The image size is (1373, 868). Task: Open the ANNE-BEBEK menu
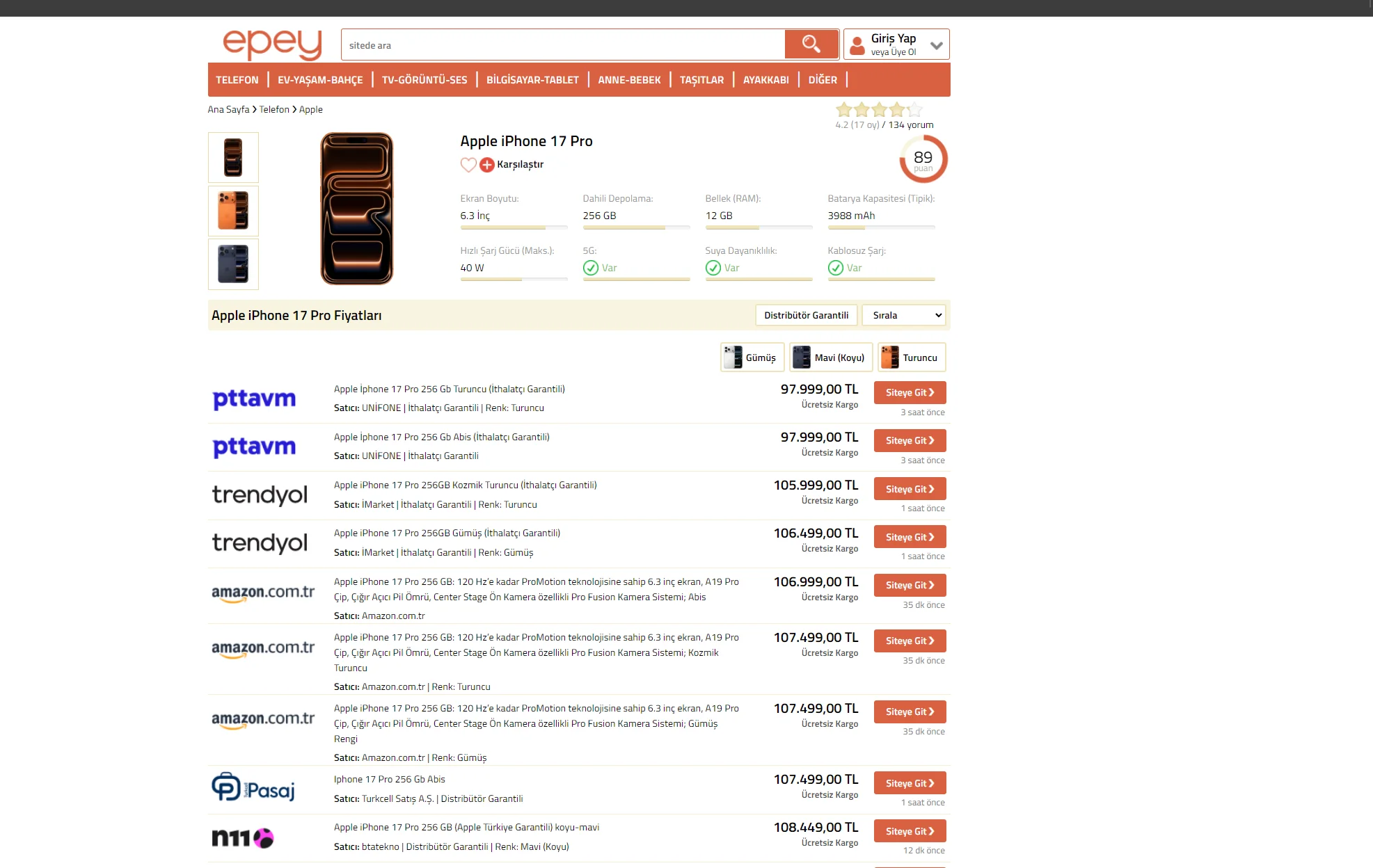click(629, 80)
